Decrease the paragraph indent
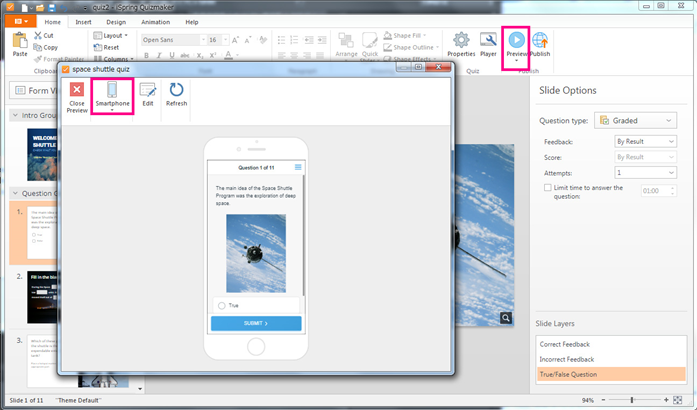This screenshot has width=697, height=410. [x=308, y=40]
